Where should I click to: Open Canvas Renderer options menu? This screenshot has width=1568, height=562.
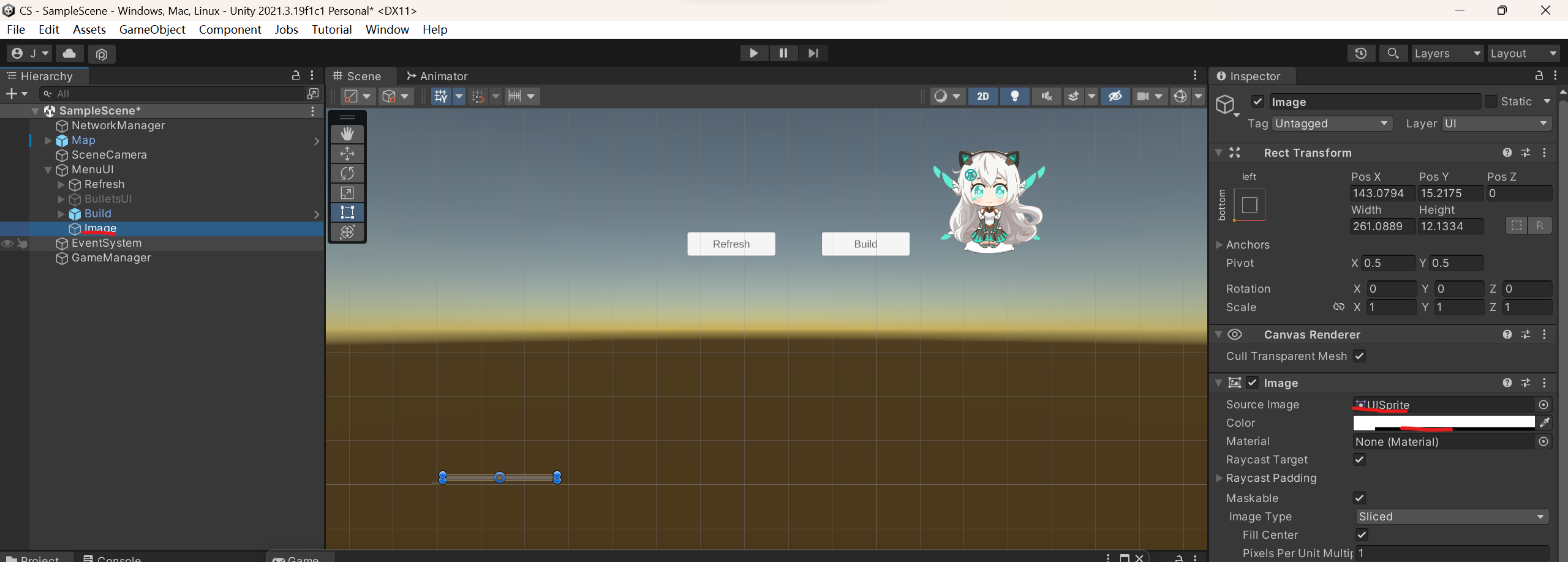tap(1544, 334)
